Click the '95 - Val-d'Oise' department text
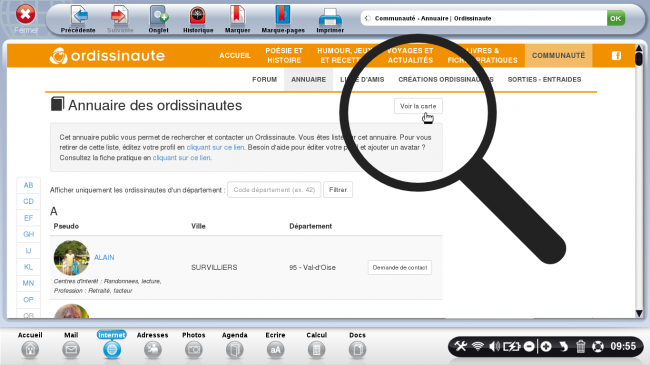Image resolution: width=650 pixels, height=365 pixels. click(312, 268)
